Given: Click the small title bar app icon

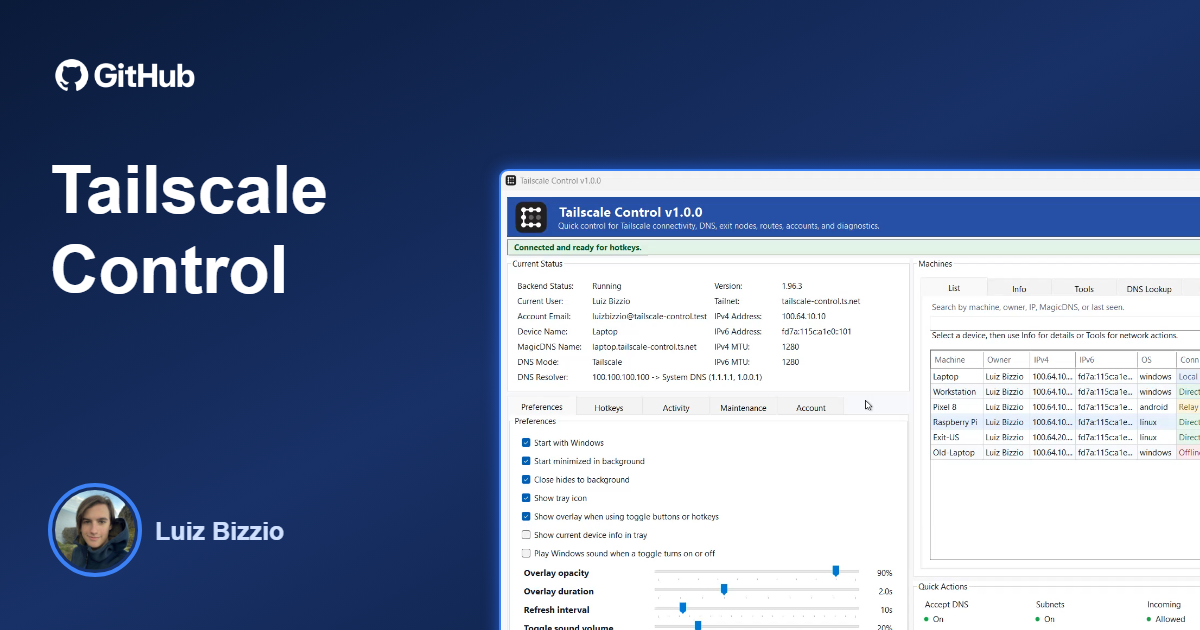Looking at the screenshot, I should (x=511, y=181).
